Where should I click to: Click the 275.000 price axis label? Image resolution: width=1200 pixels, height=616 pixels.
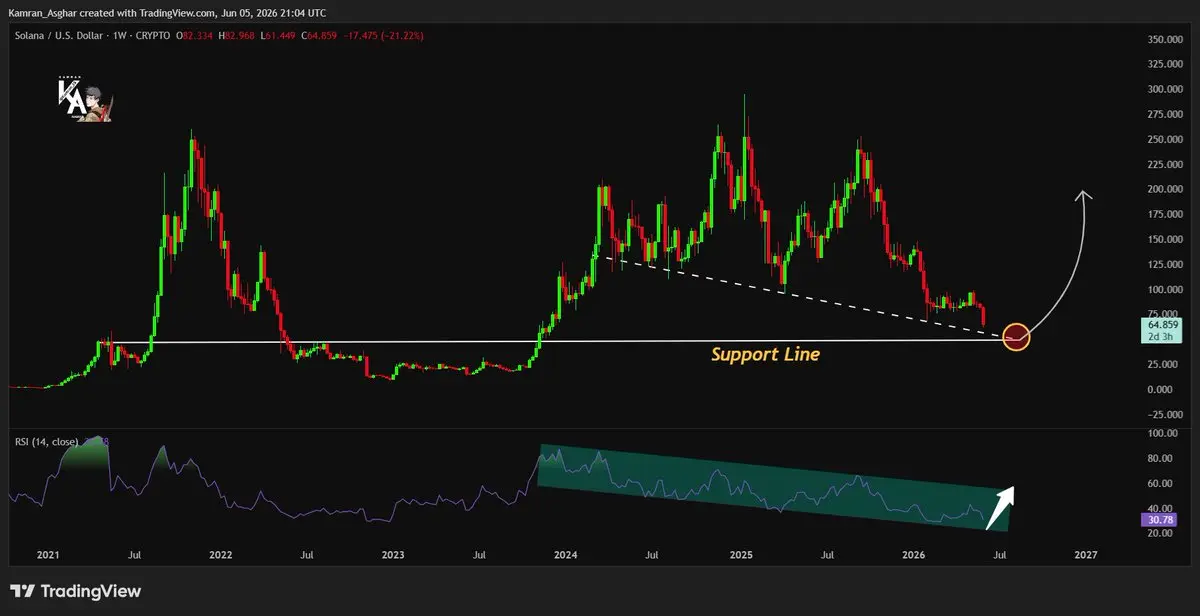1164,115
